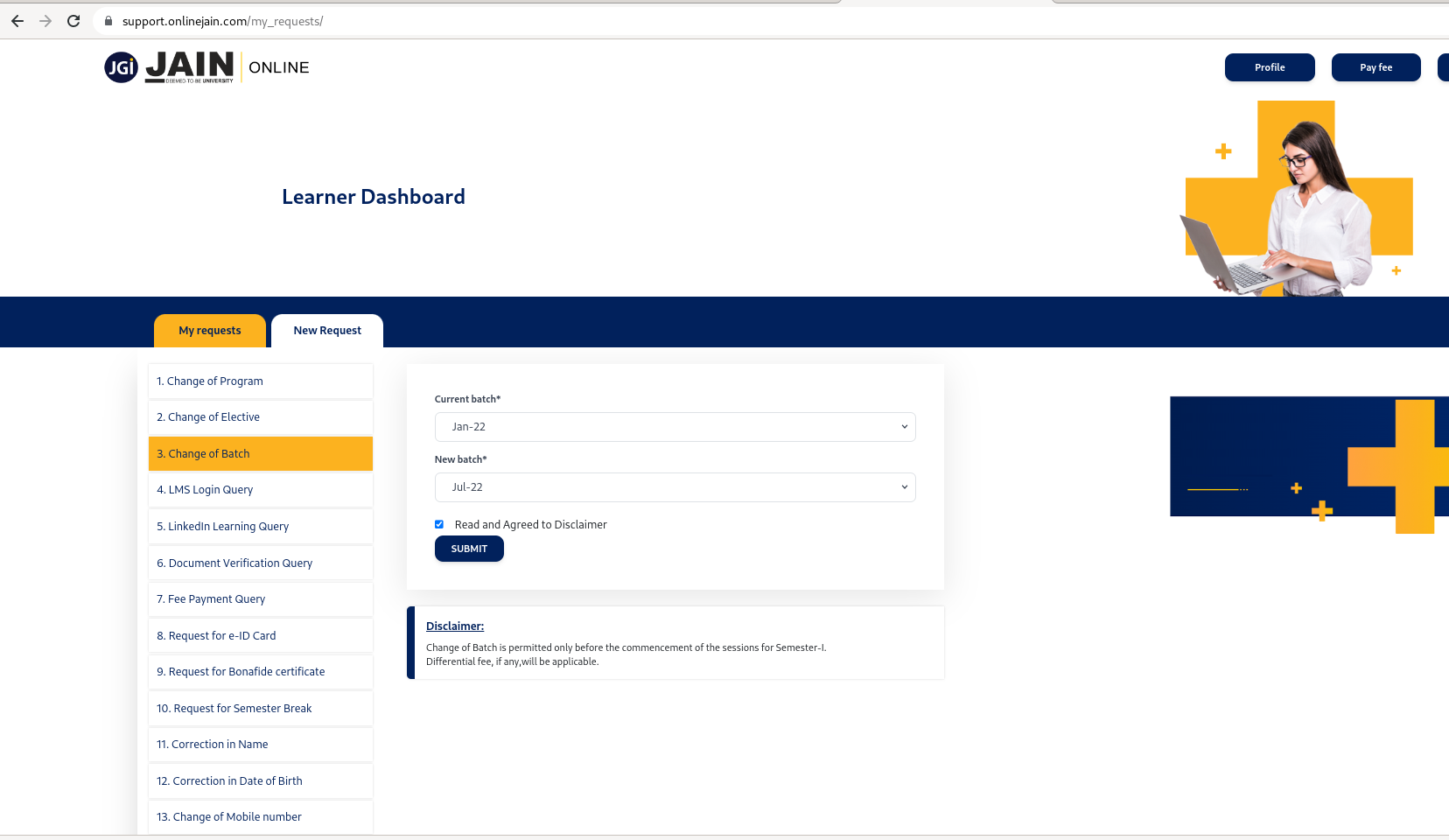
Task: Choose 10. Request for Semester Break
Action: (x=261, y=709)
